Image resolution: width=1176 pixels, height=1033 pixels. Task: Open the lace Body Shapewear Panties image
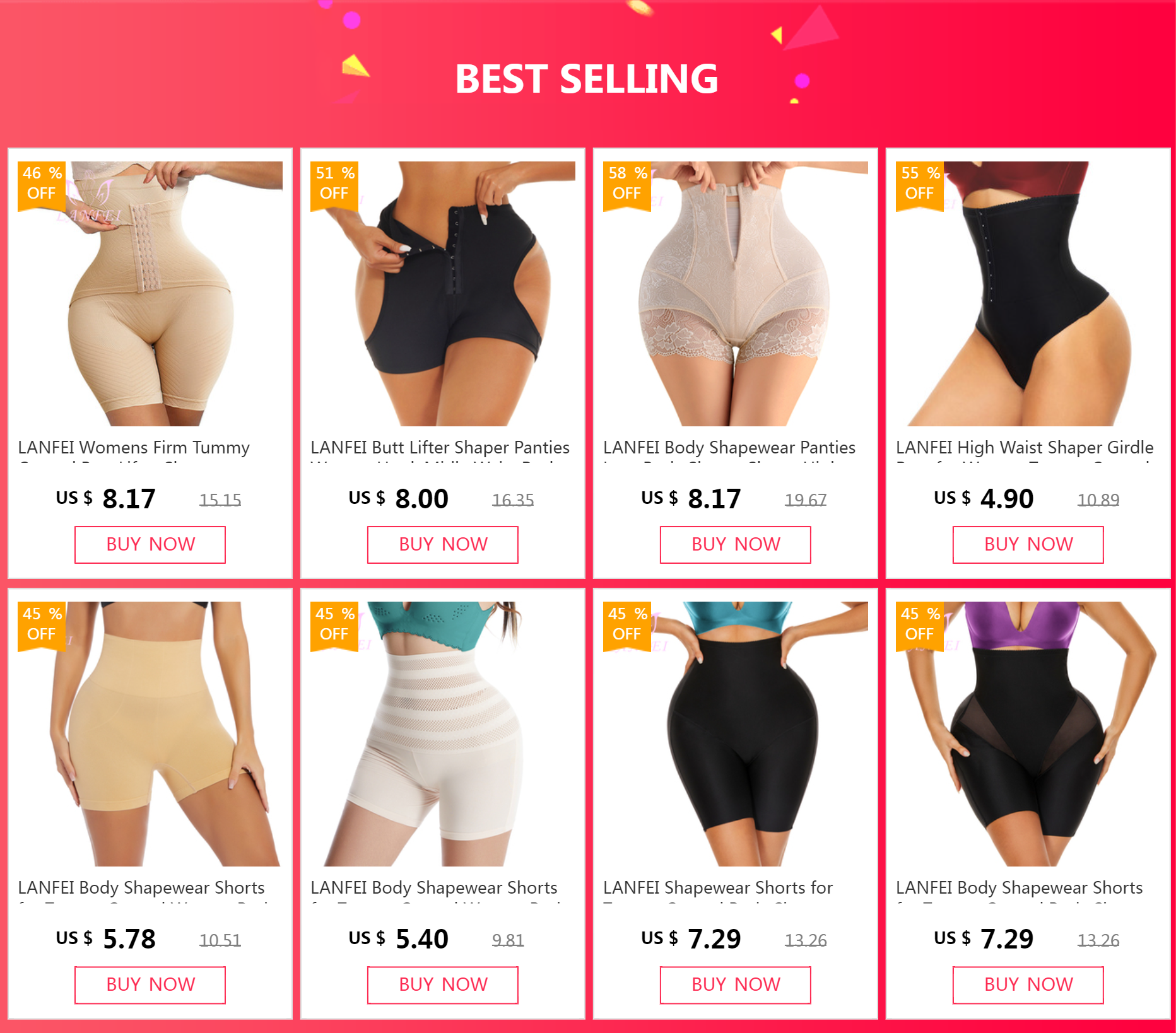click(736, 294)
